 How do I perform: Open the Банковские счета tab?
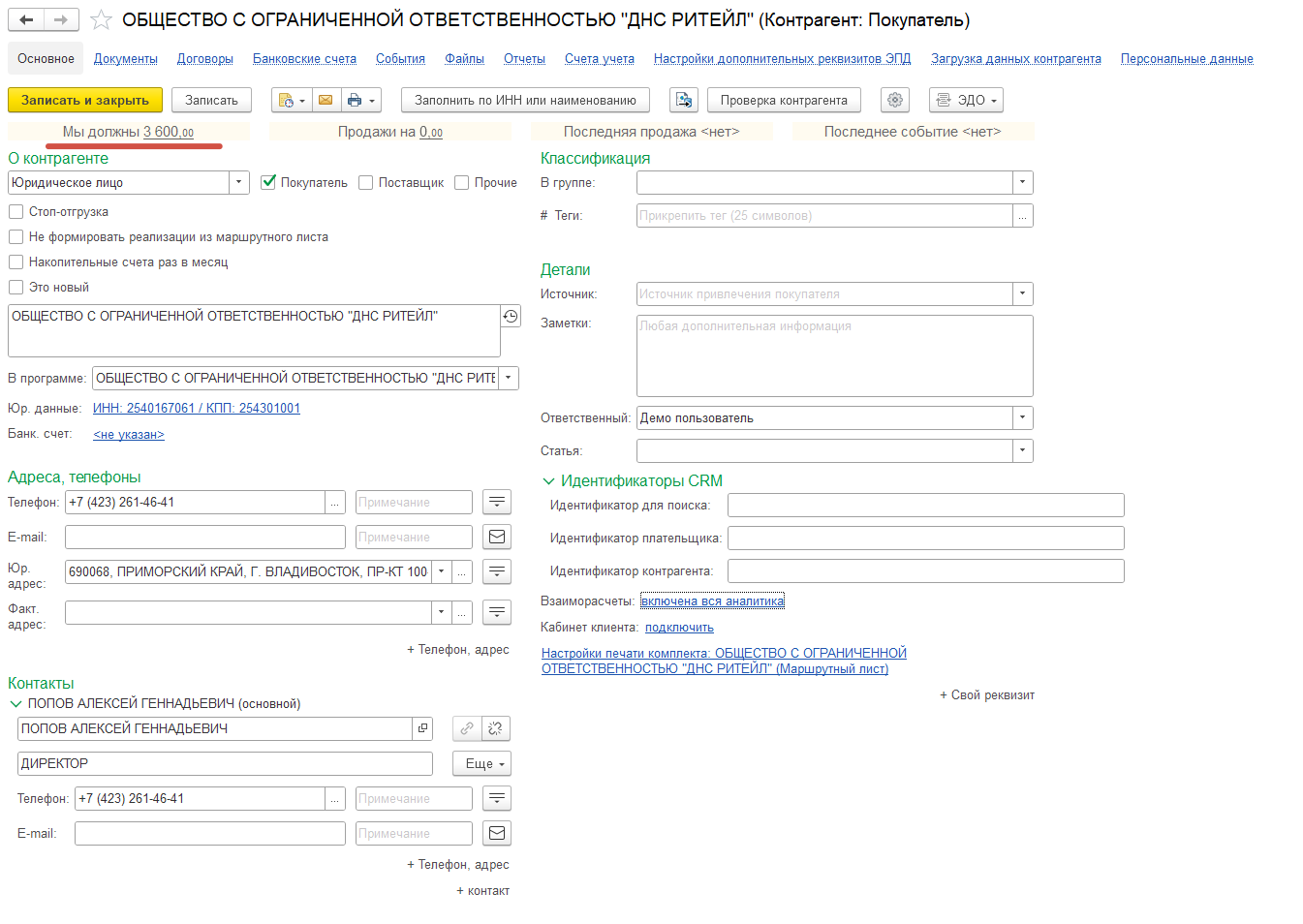click(x=304, y=59)
